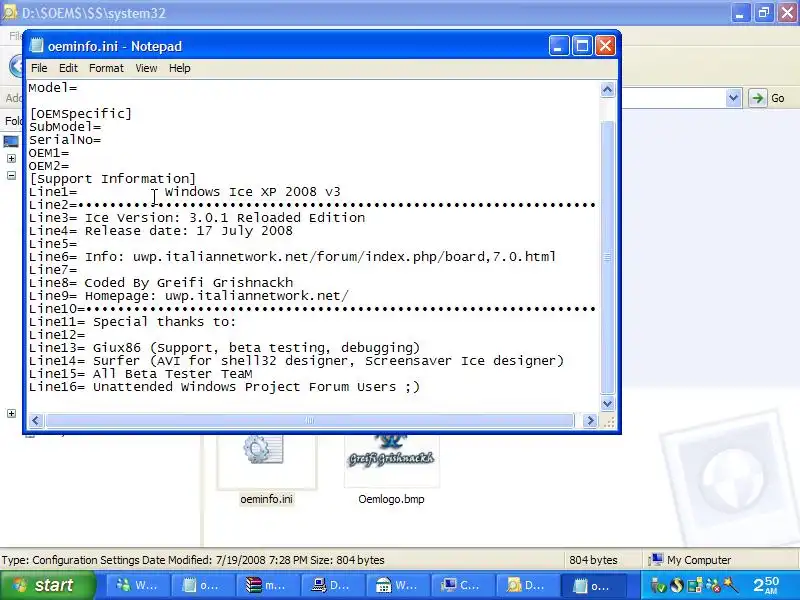Maximize the oeminfo.ini Notepad window
Image resolution: width=800 pixels, height=600 pixels.
(582, 46)
